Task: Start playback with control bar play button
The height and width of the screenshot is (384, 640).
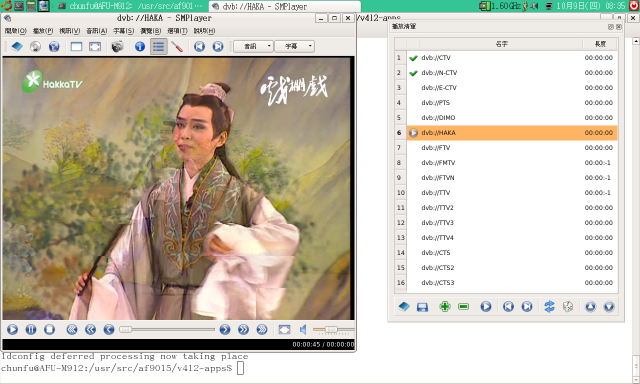Action: click(x=12, y=329)
